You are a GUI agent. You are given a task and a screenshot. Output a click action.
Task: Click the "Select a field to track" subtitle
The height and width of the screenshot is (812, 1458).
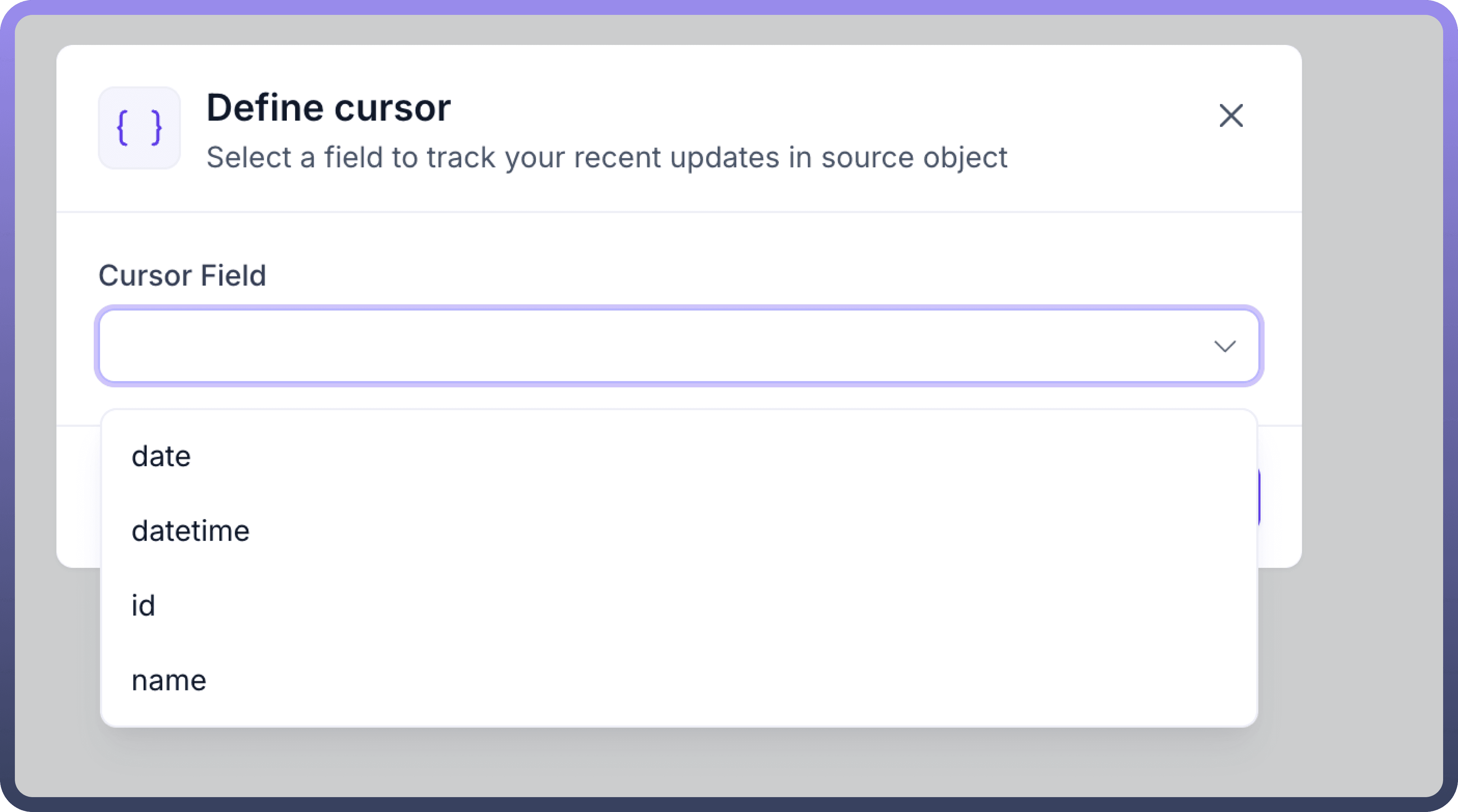pos(606,157)
